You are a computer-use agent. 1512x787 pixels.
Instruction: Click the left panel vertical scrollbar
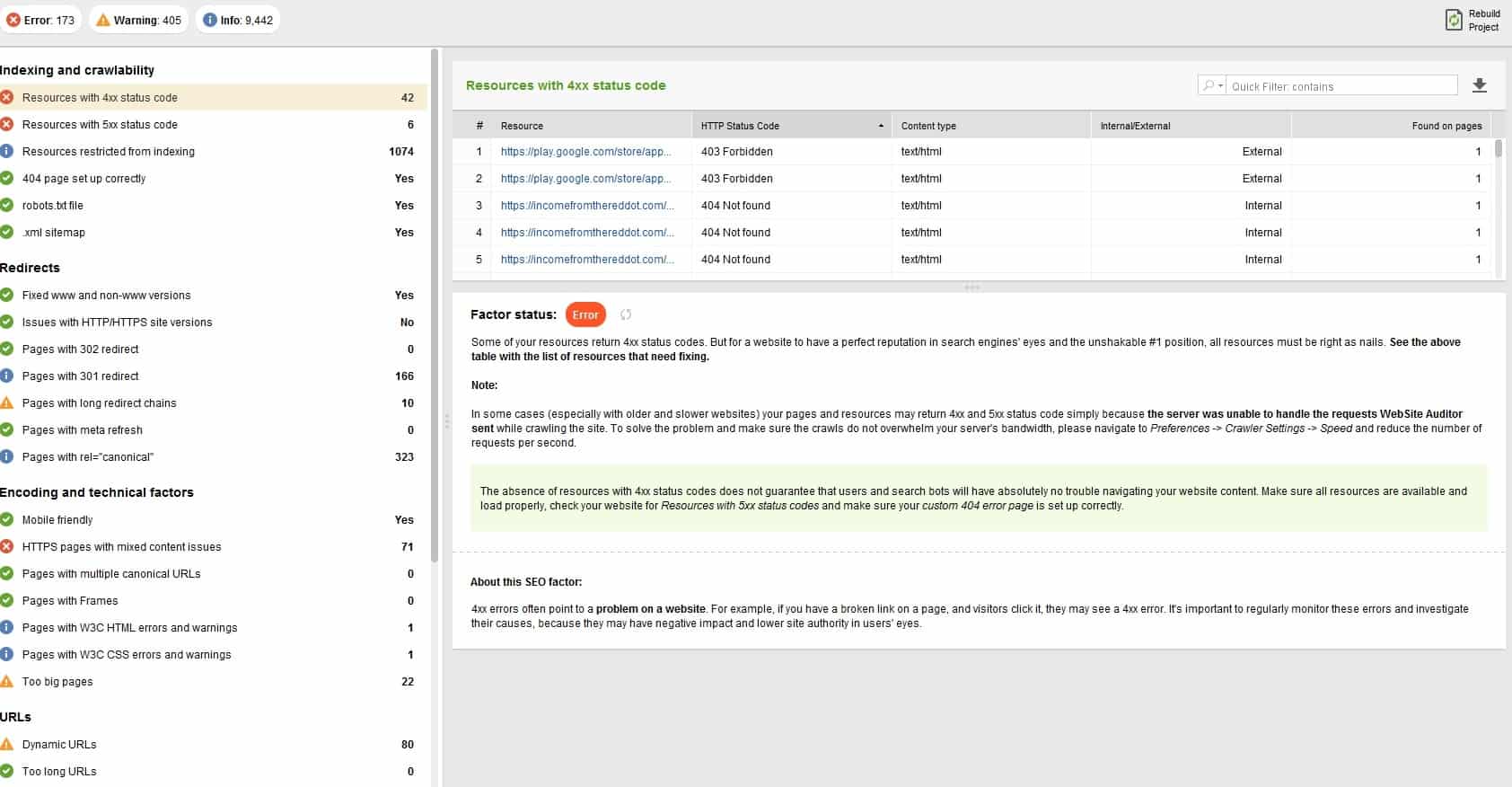(435, 305)
